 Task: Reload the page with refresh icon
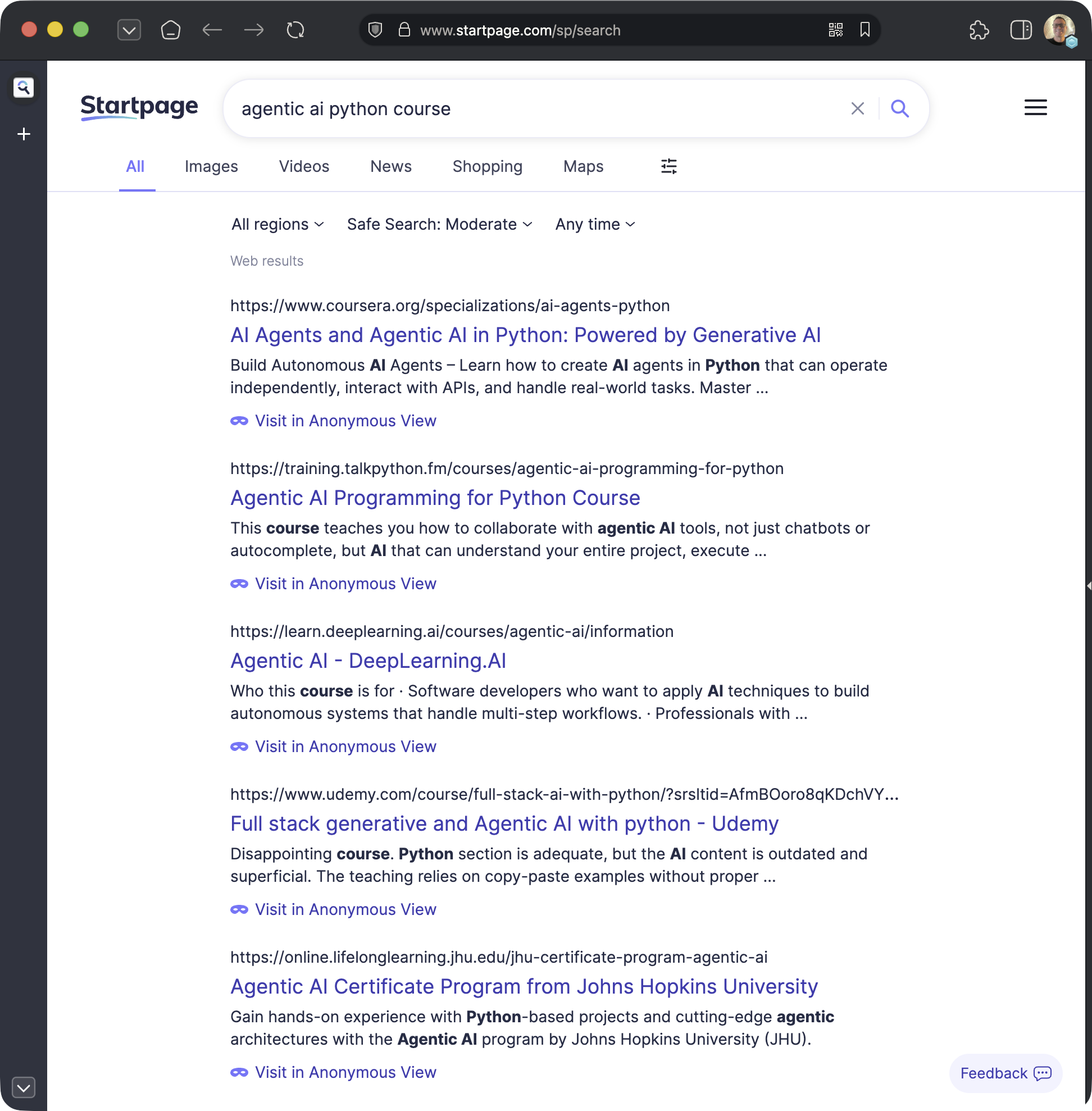pyautogui.click(x=295, y=30)
